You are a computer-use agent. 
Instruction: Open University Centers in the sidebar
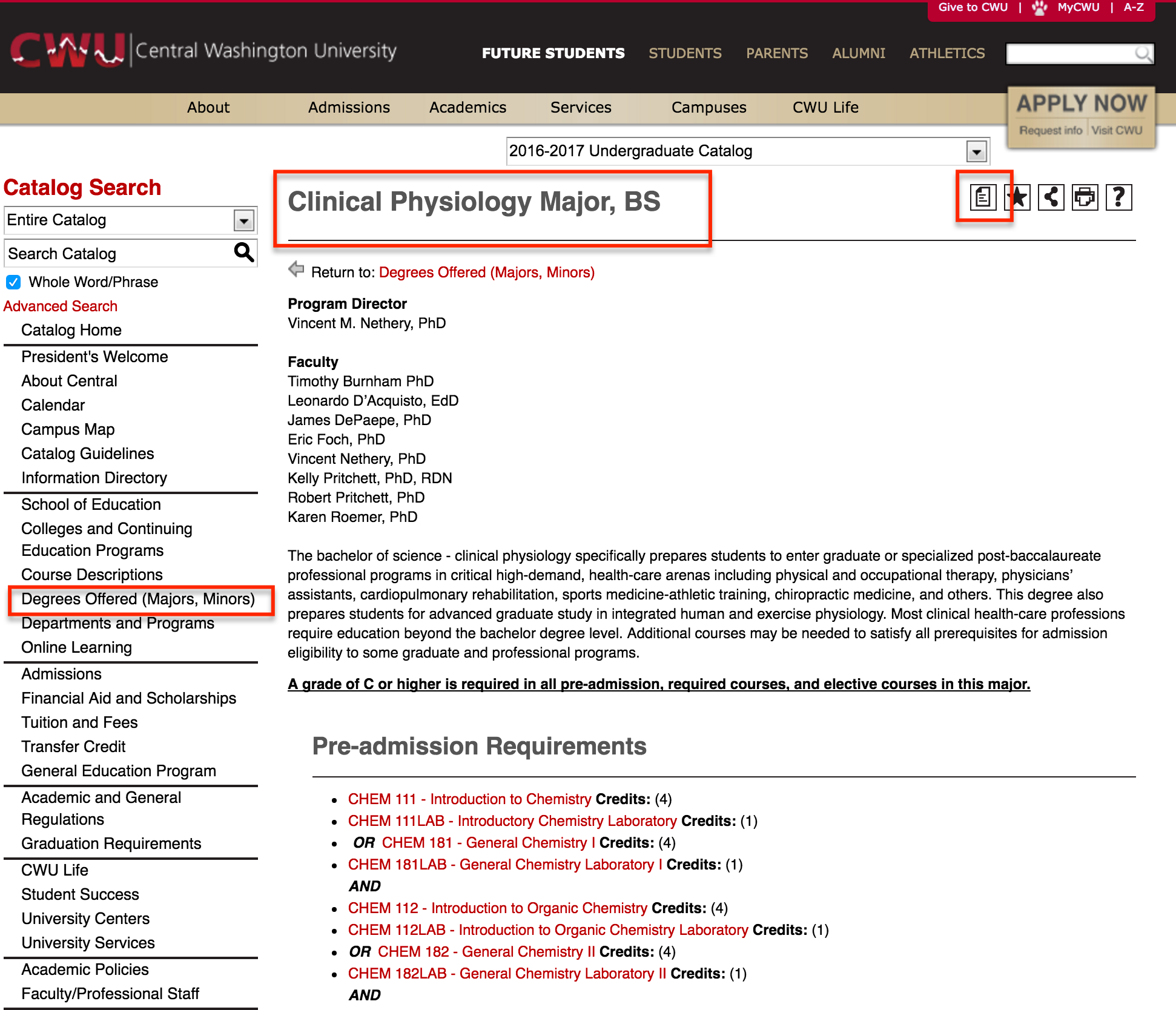85,919
